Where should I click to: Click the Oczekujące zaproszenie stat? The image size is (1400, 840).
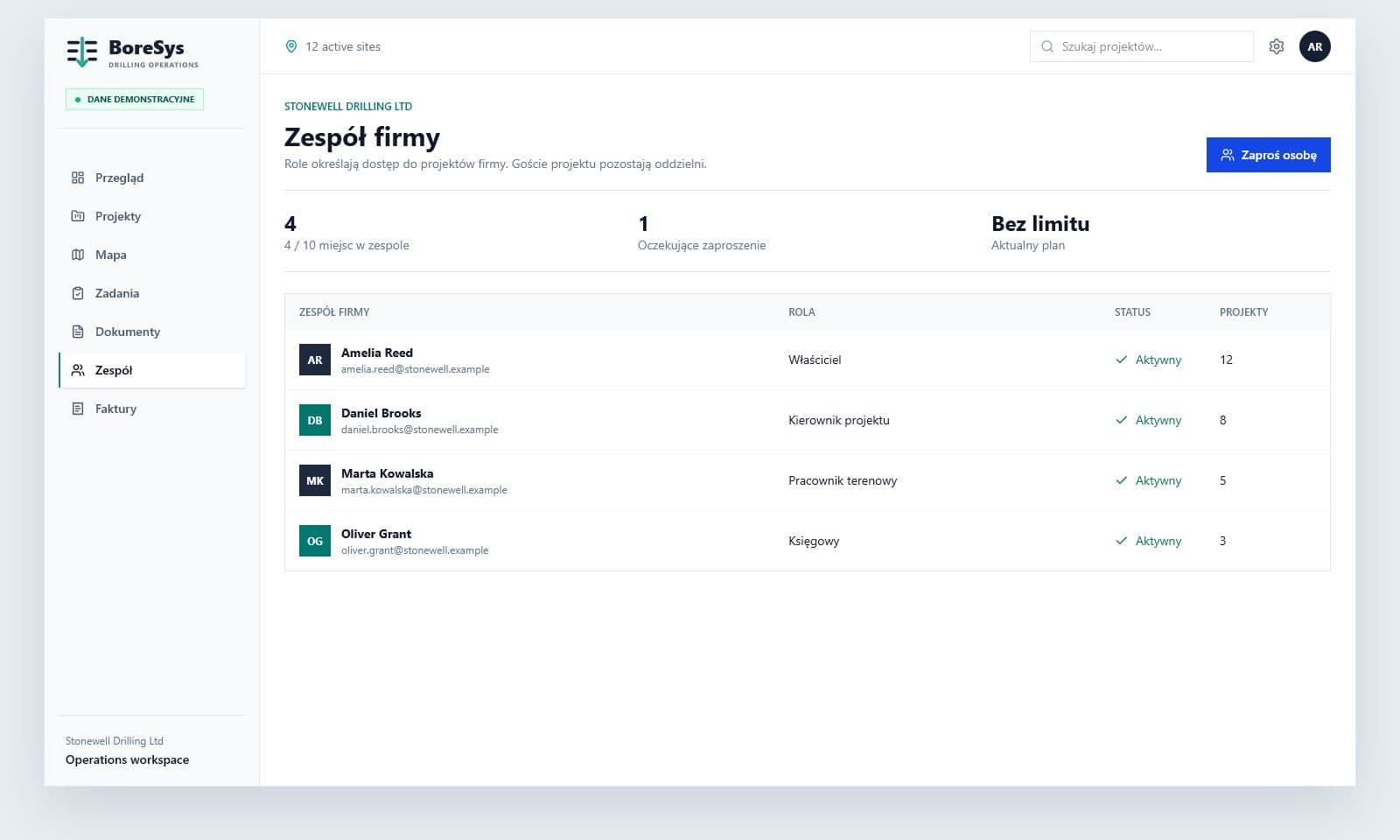coord(702,245)
